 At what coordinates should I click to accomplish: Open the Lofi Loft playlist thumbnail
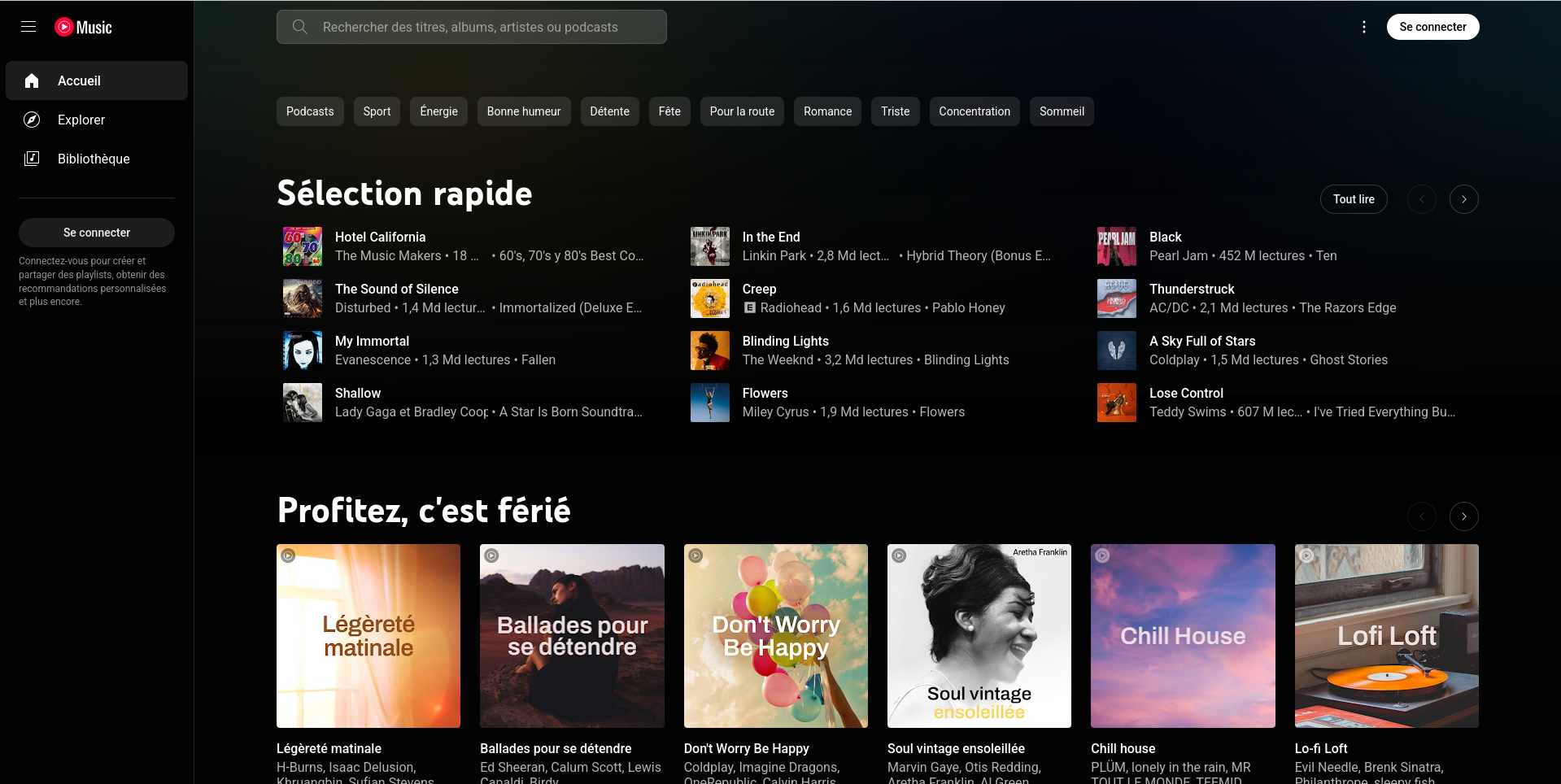tap(1386, 636)
